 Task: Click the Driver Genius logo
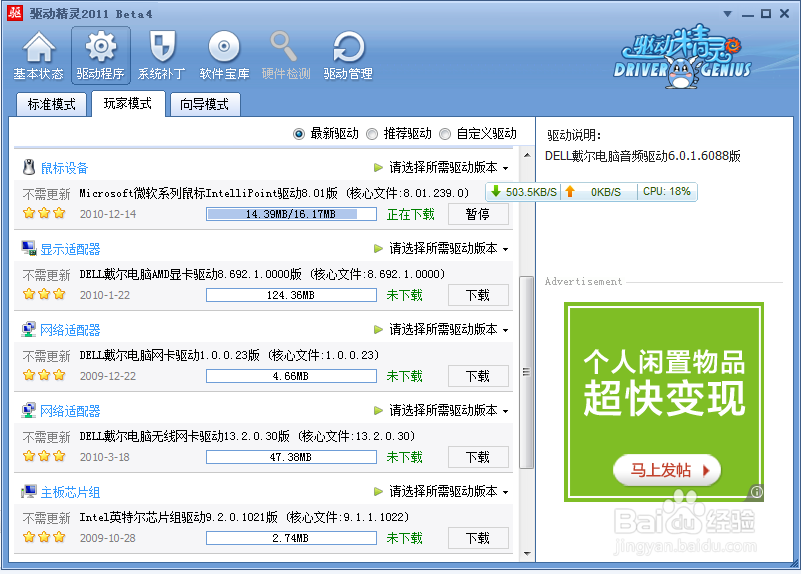coord(682,56)
